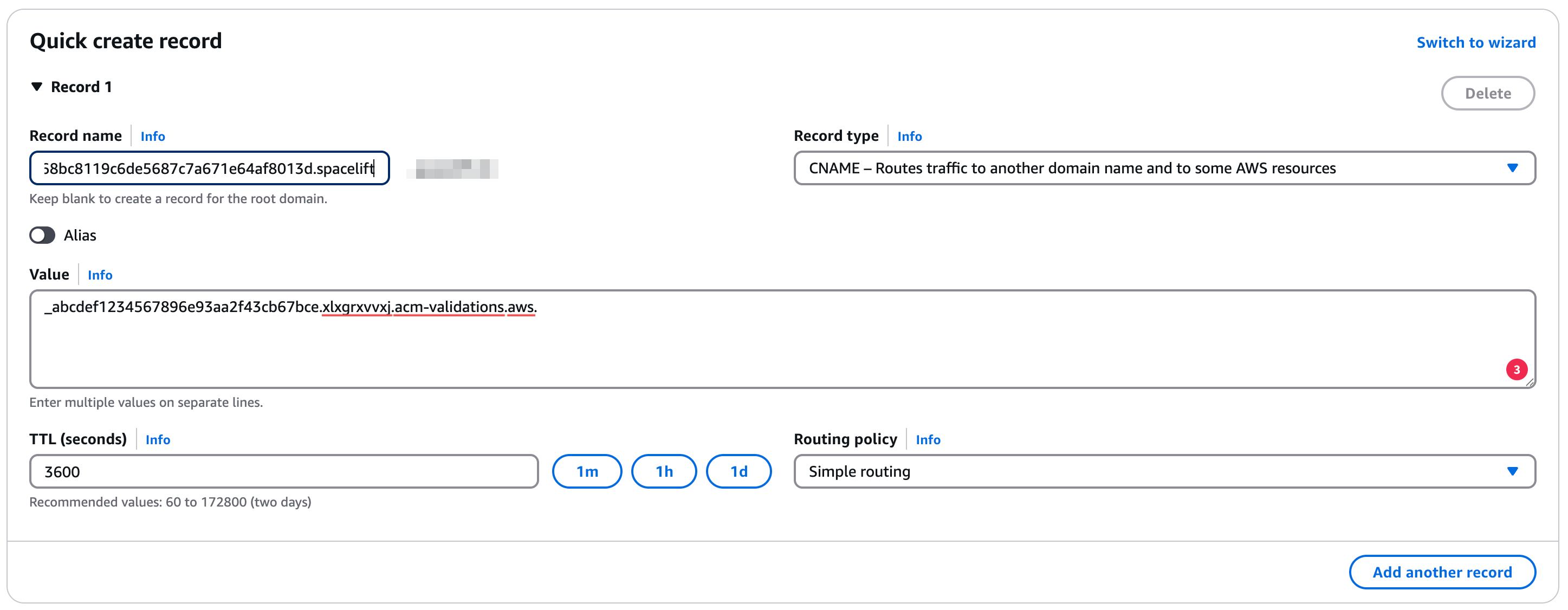The image size is (1568, 610).
Task: Click Info link next to Record type
Action: coord(909,137)
